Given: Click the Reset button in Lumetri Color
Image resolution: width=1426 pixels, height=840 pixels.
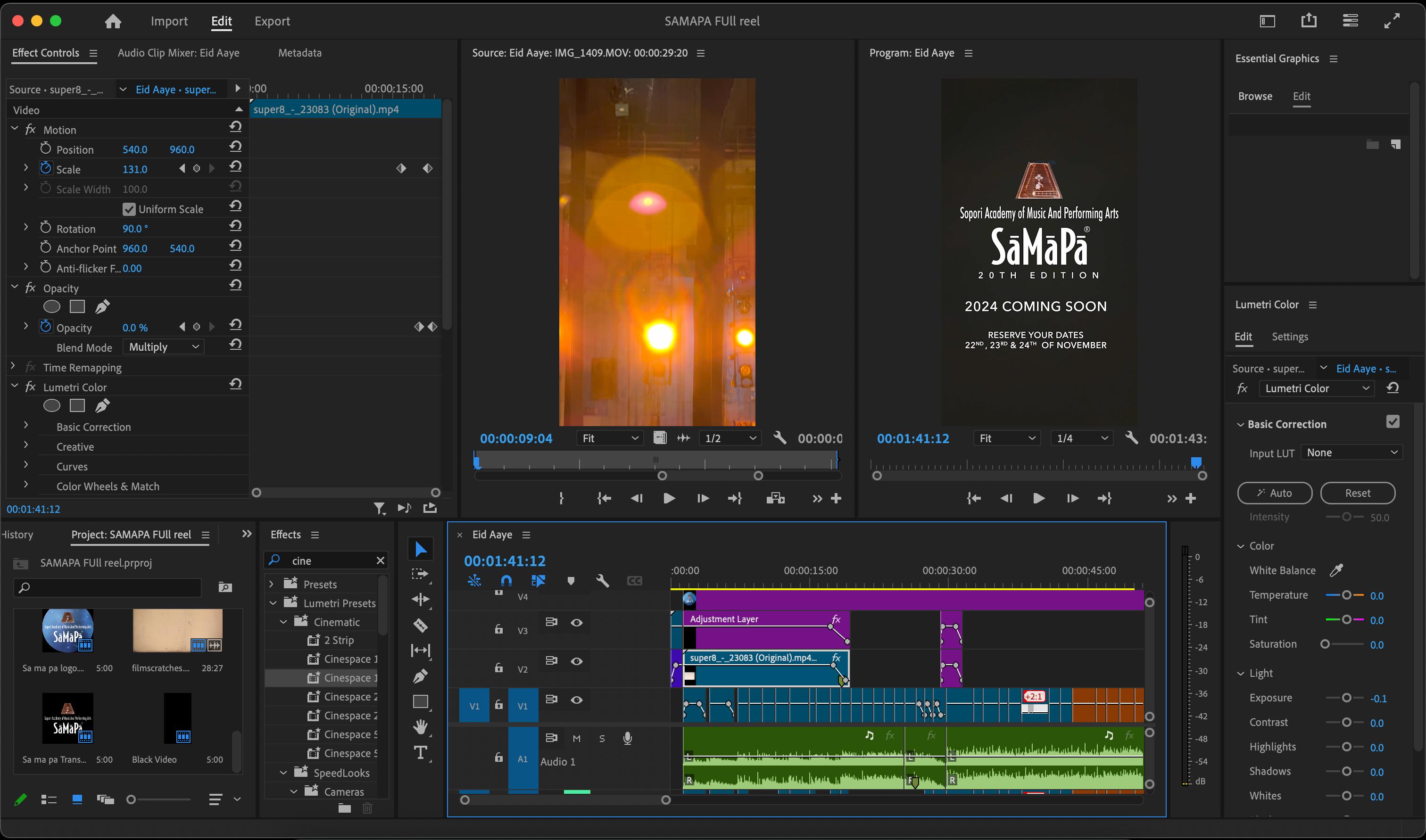Looking at the screenshot, I should [x=1358, y=493].
